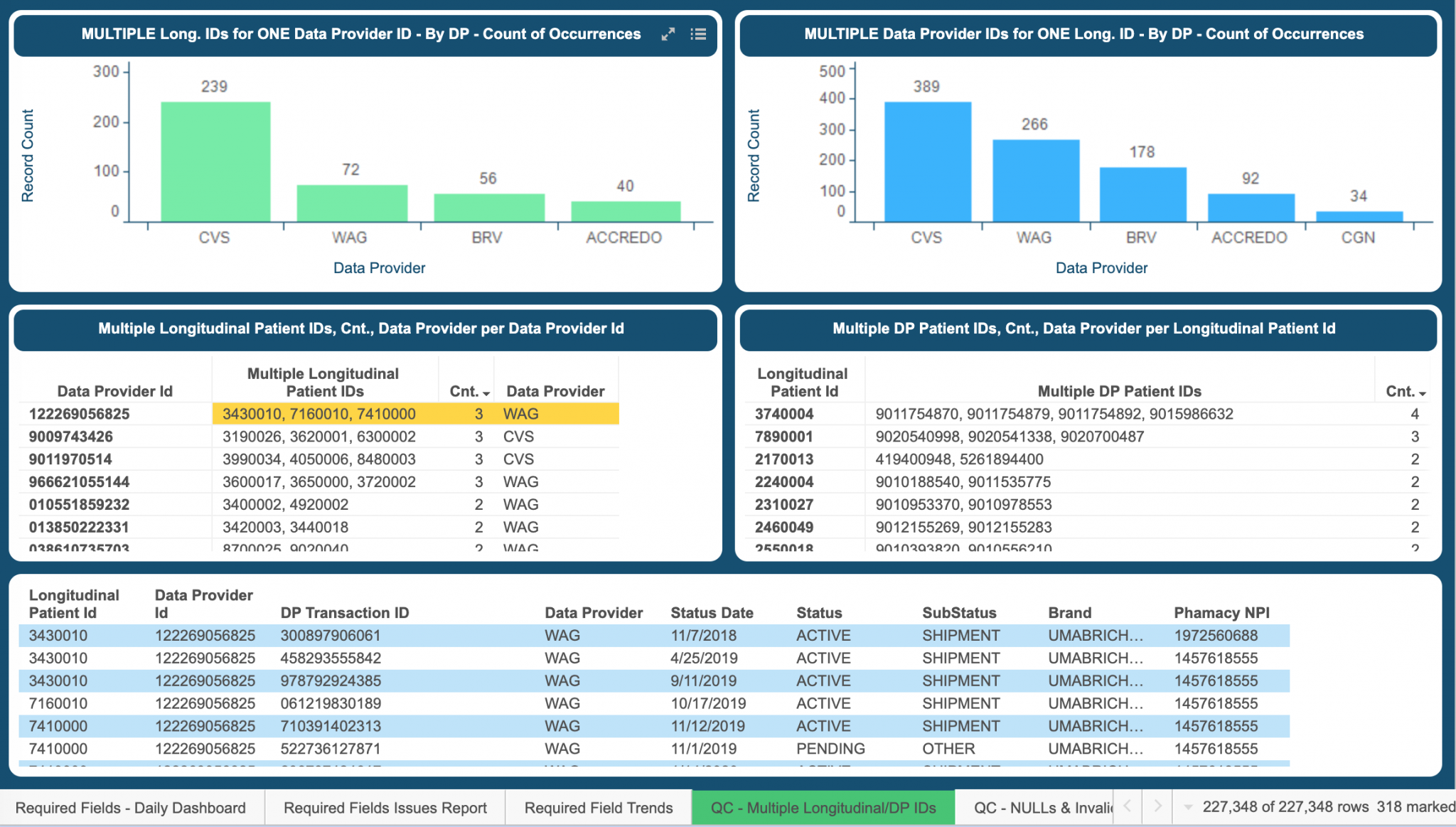Switch to Required Fields - Daily Dashboard tab

[x=132, y=807]
